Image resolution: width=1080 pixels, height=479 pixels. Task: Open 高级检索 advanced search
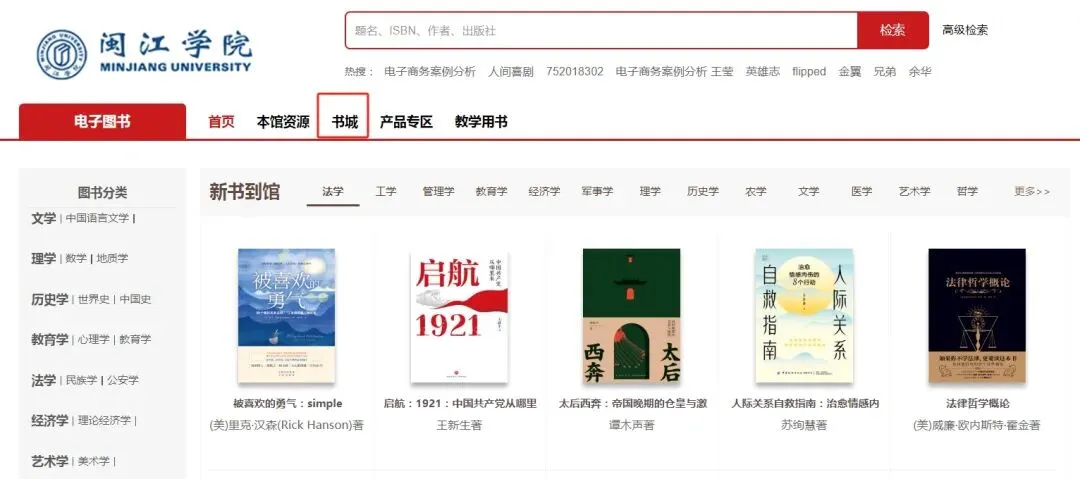click(965, 30)
